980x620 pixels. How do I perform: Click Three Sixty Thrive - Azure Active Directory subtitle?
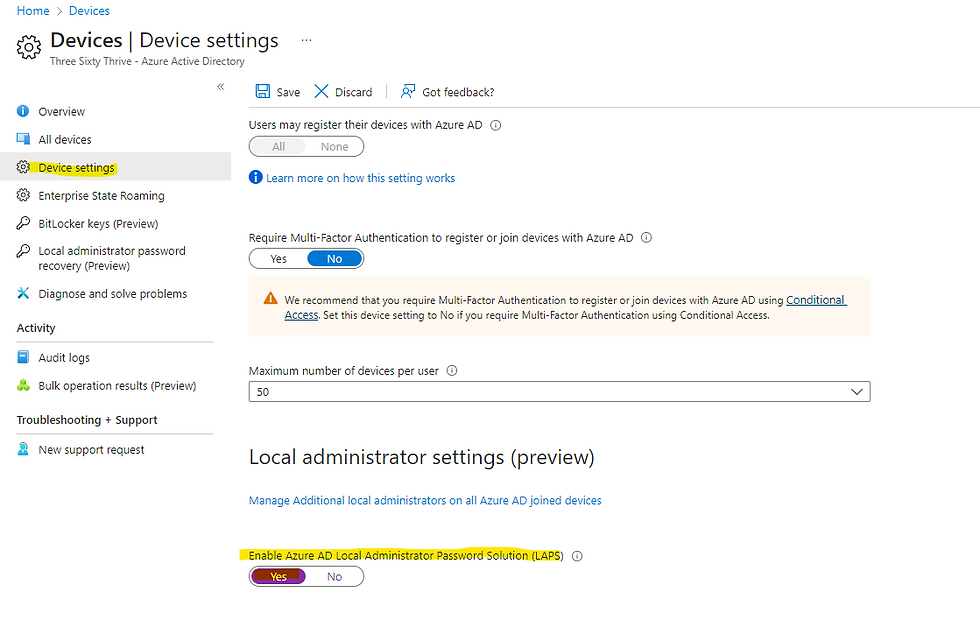(x=147, y=61)
